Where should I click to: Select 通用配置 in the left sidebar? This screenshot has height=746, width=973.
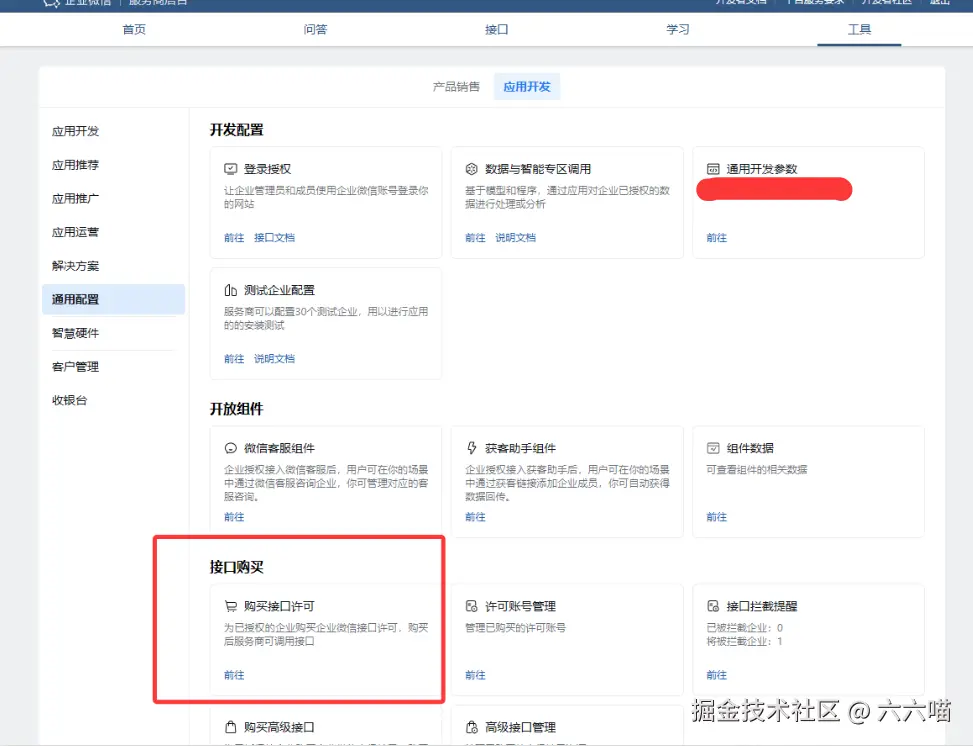pos(114,299)
